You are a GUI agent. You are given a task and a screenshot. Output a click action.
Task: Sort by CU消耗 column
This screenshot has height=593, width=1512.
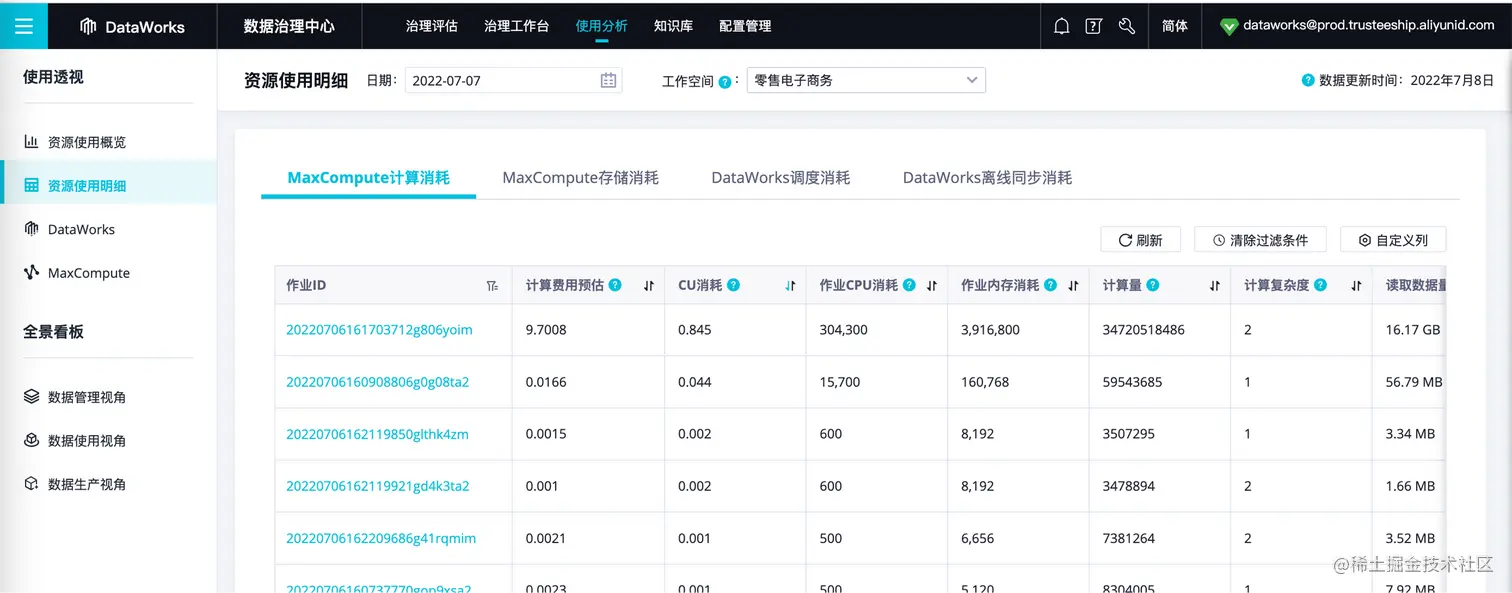point(790,286)
